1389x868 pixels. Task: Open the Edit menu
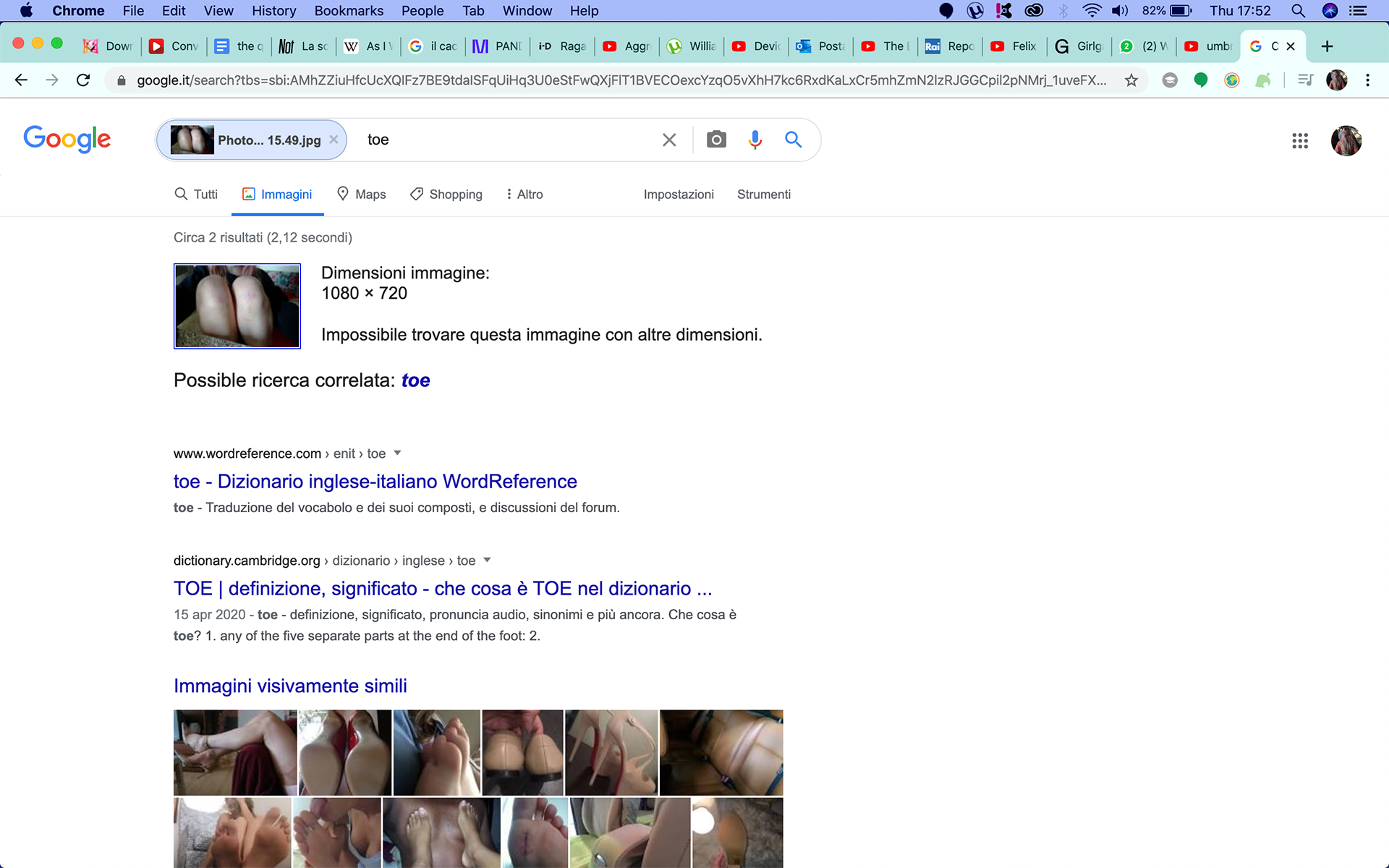tap(174, 11)
